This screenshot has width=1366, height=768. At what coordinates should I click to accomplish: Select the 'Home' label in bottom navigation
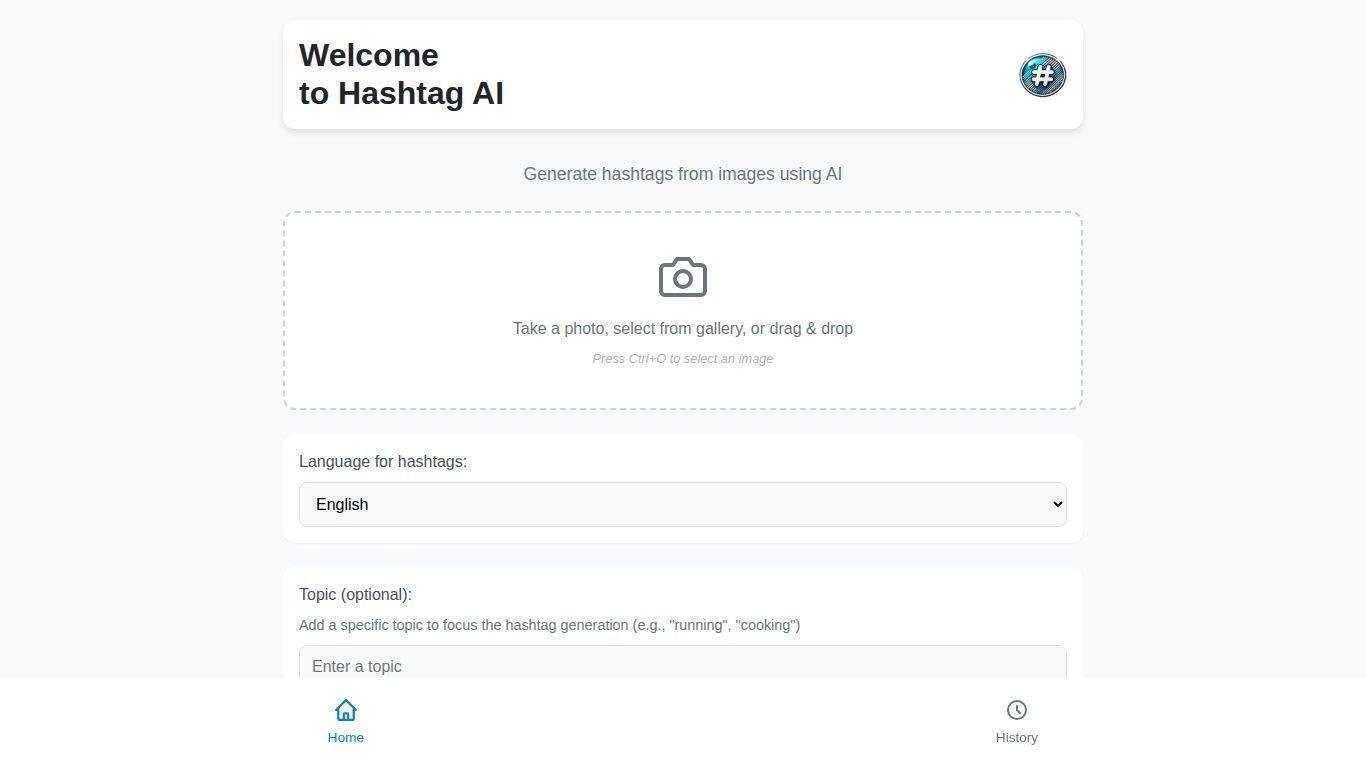tap(346, 738)
